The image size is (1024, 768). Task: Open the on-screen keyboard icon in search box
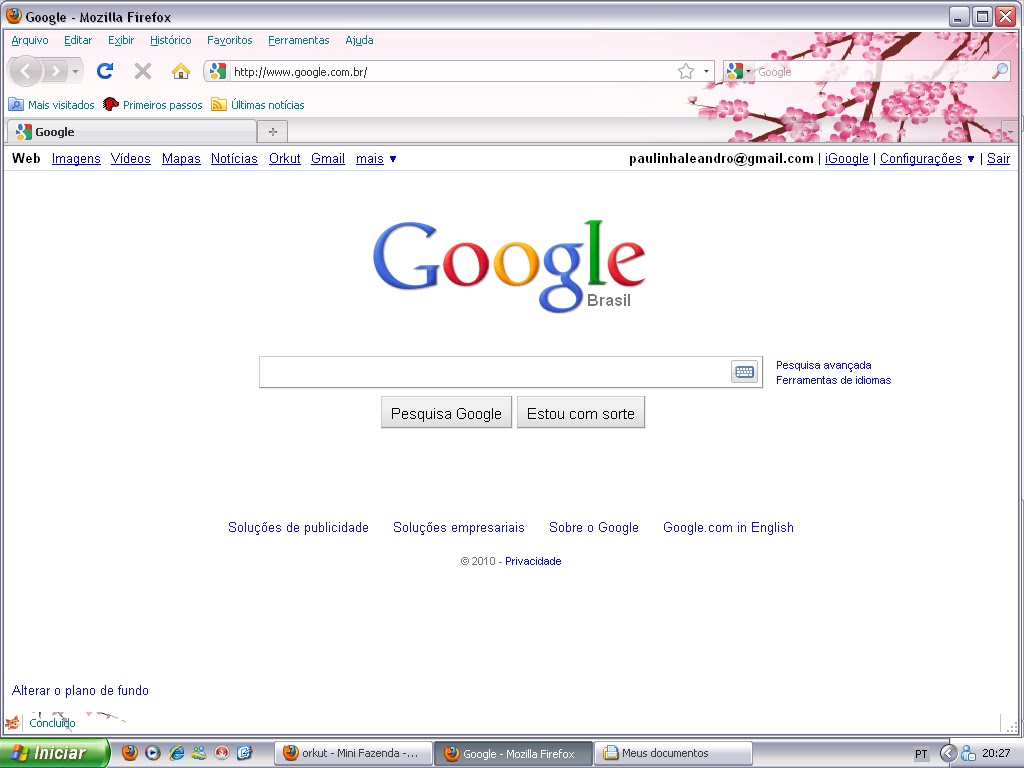tap(744, 372)
